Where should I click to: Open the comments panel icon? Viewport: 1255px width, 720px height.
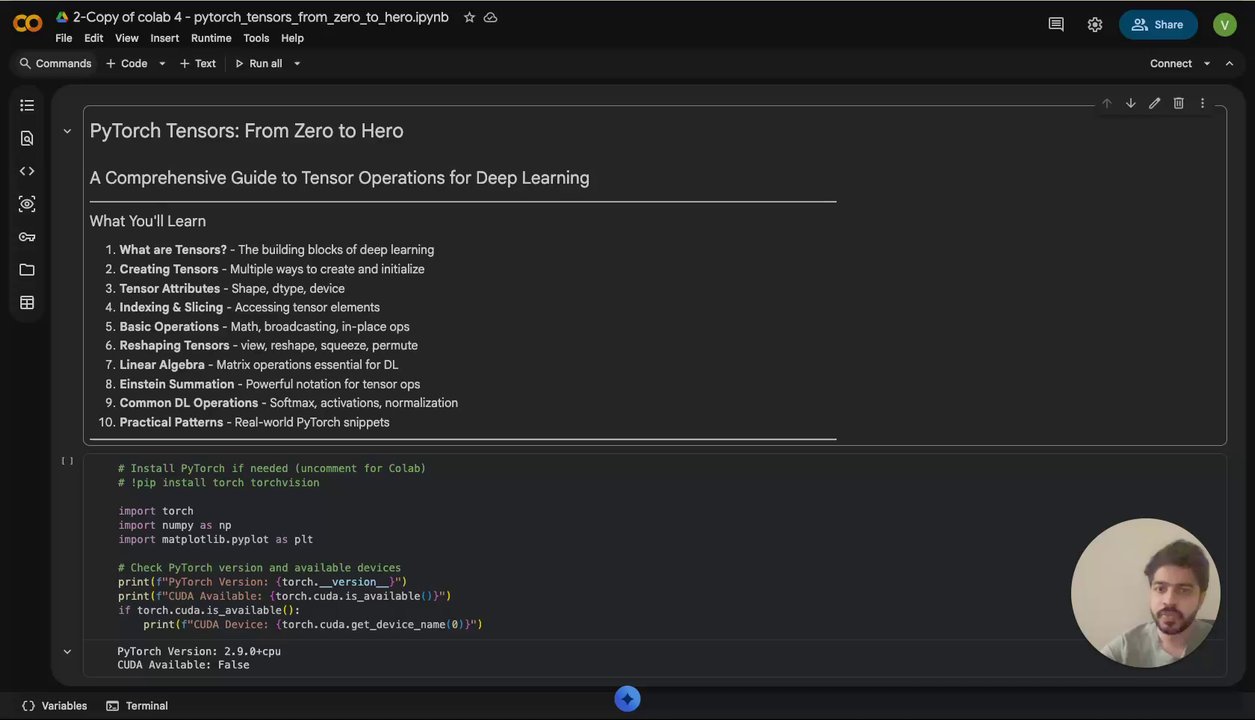point(1056,24)
